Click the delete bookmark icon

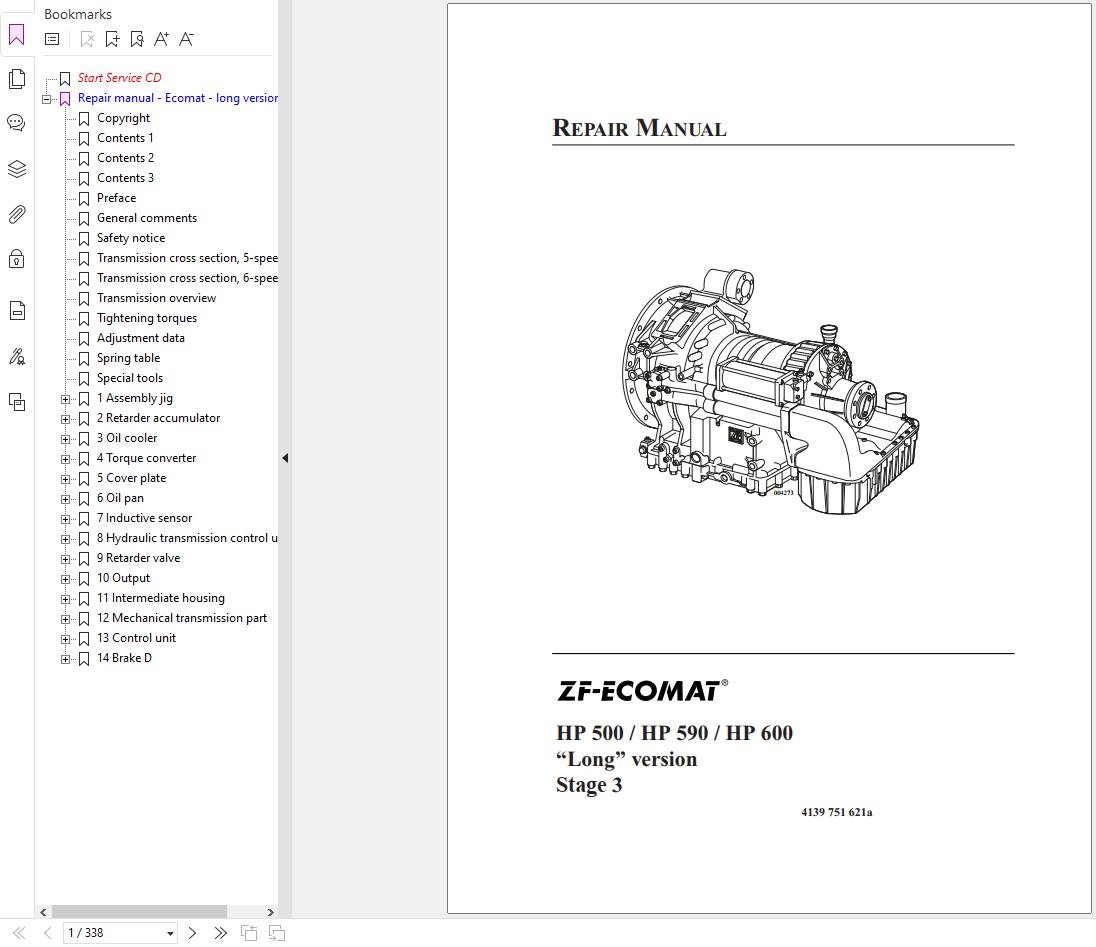(87, 39)
